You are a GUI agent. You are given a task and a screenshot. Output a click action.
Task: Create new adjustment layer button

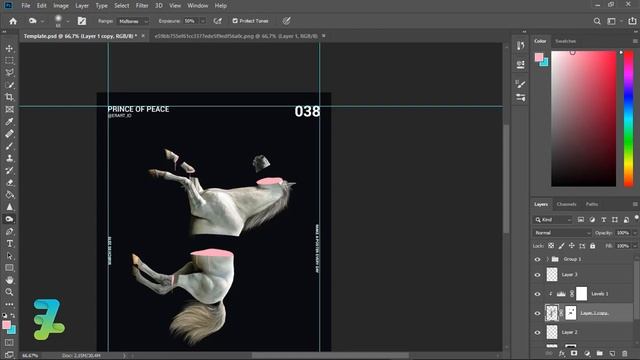[x=587, y=353]
